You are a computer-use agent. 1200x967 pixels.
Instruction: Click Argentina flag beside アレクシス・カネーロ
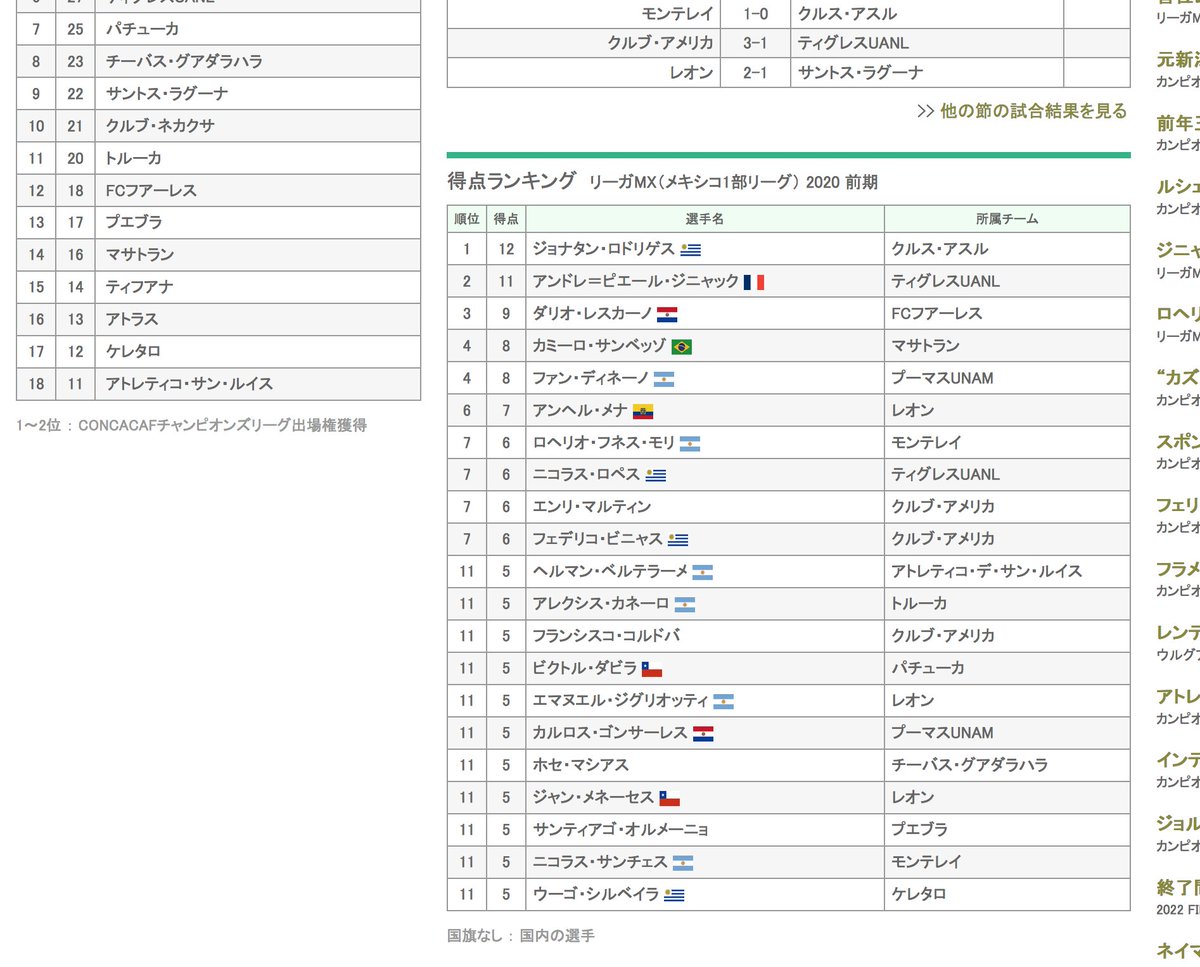point(685,604)
